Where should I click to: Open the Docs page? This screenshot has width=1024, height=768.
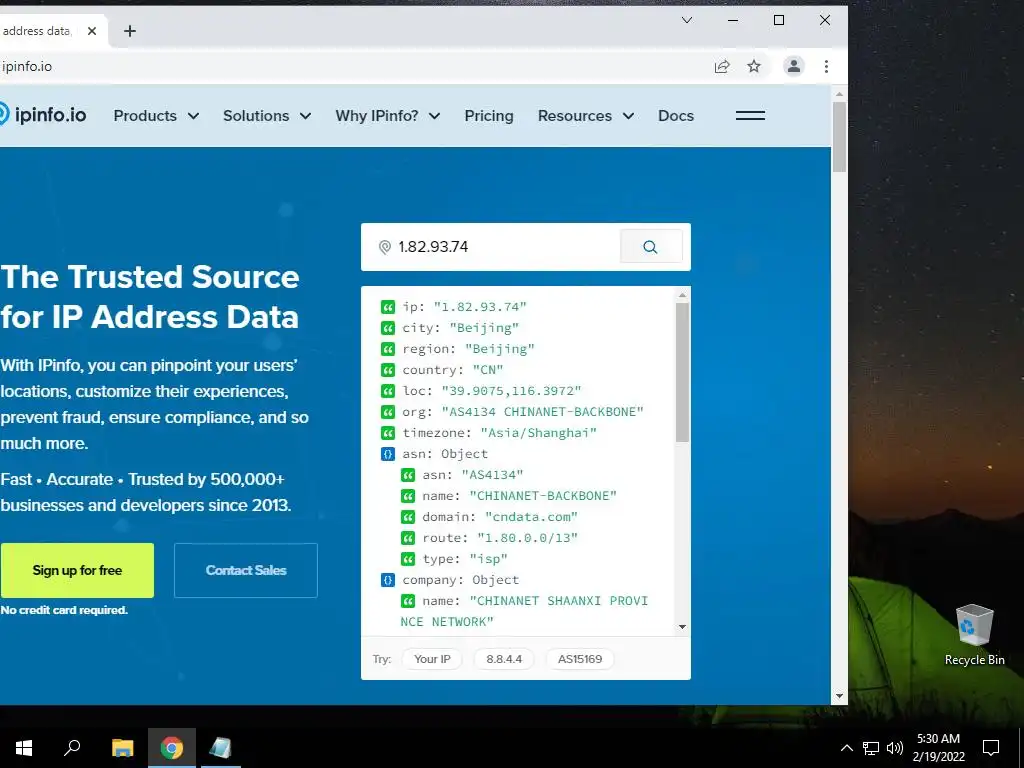pyautogui.click(x=676, y=116)
